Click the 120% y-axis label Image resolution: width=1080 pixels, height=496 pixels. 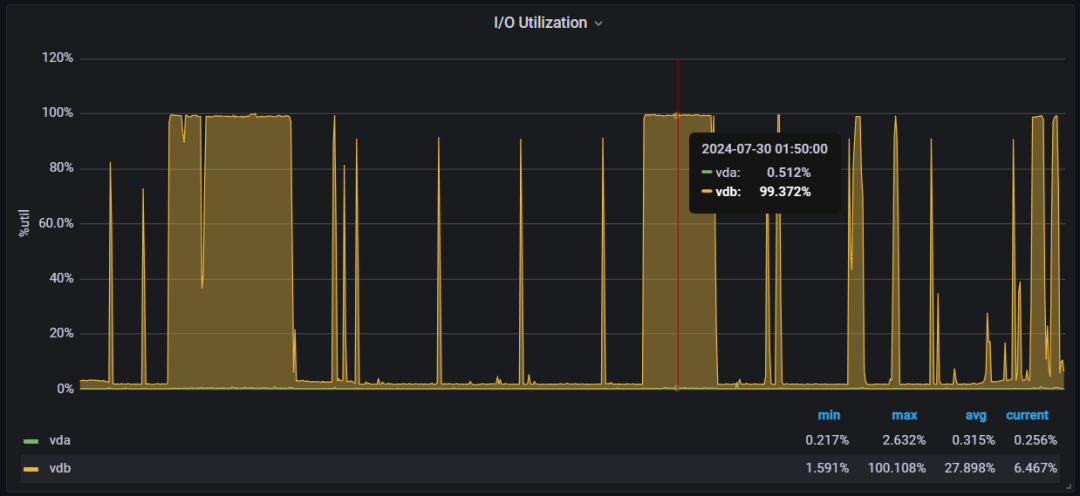click(59, 58)
